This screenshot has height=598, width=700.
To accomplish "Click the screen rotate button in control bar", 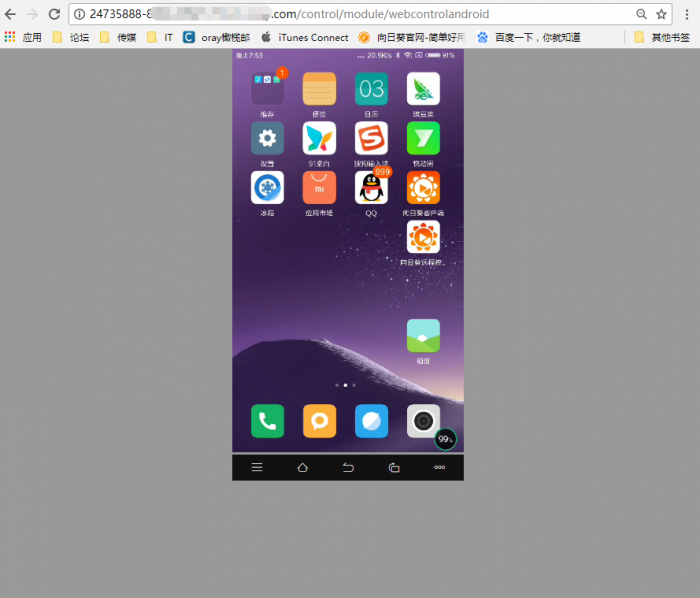I will click(x=394, y=467).
